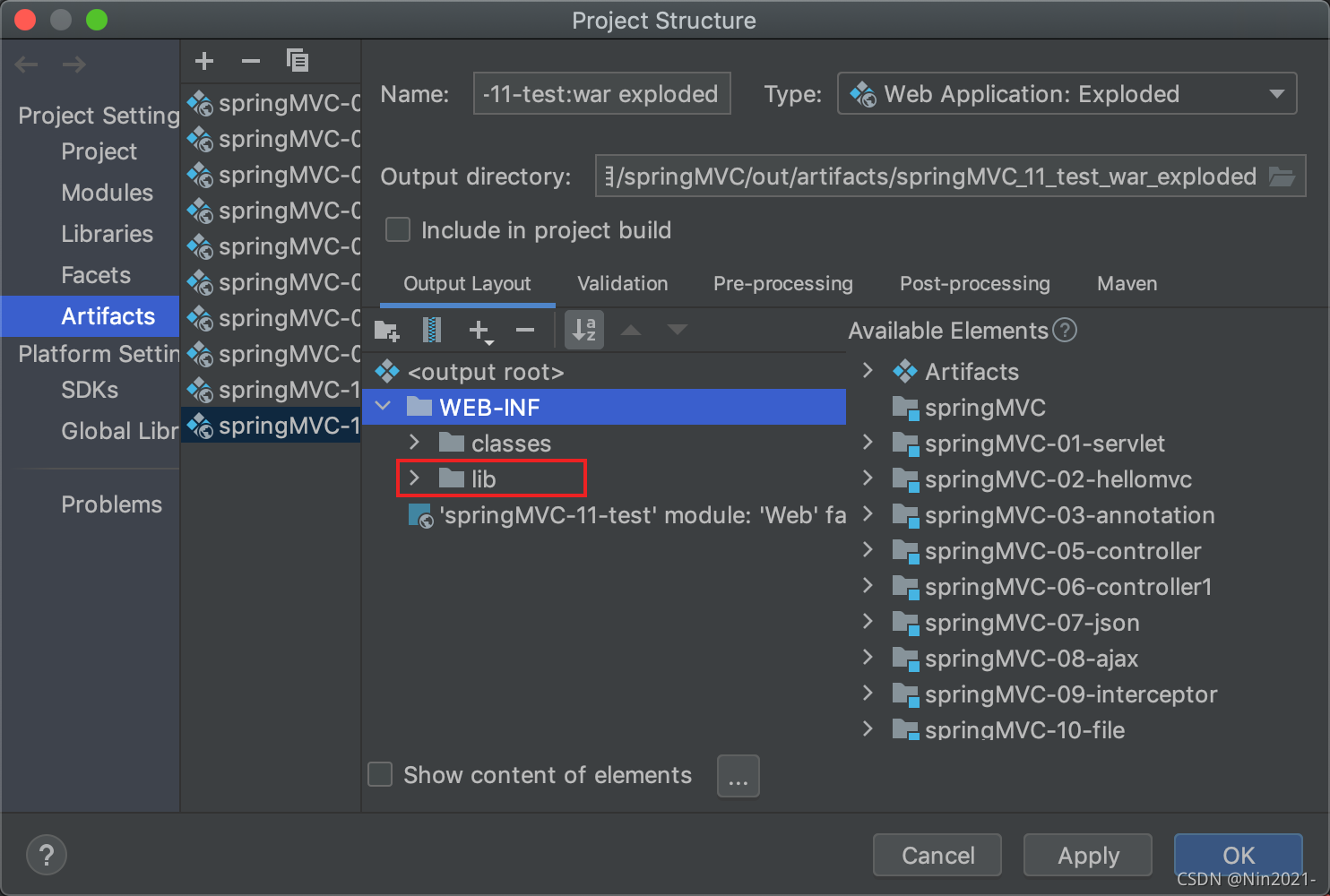Expand the Artifacts node in Available Elements
This screenshot has width=1330, height=896.
[x=868, y=371]
